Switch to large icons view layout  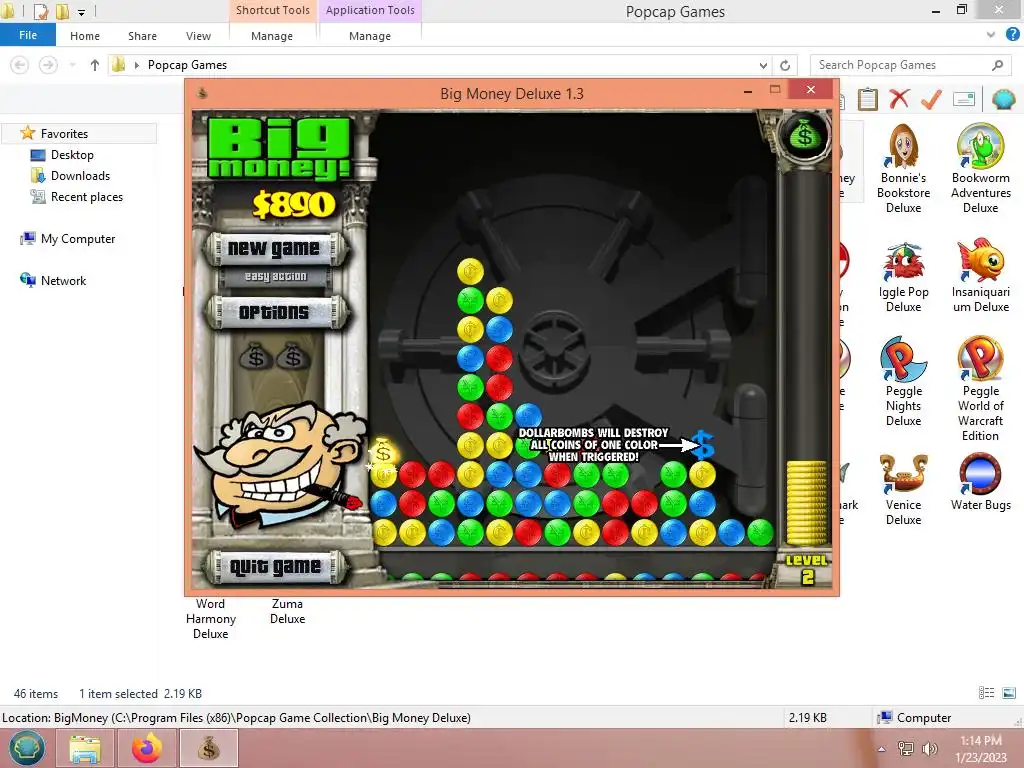pyautogui.click(x=1008, y=693)
